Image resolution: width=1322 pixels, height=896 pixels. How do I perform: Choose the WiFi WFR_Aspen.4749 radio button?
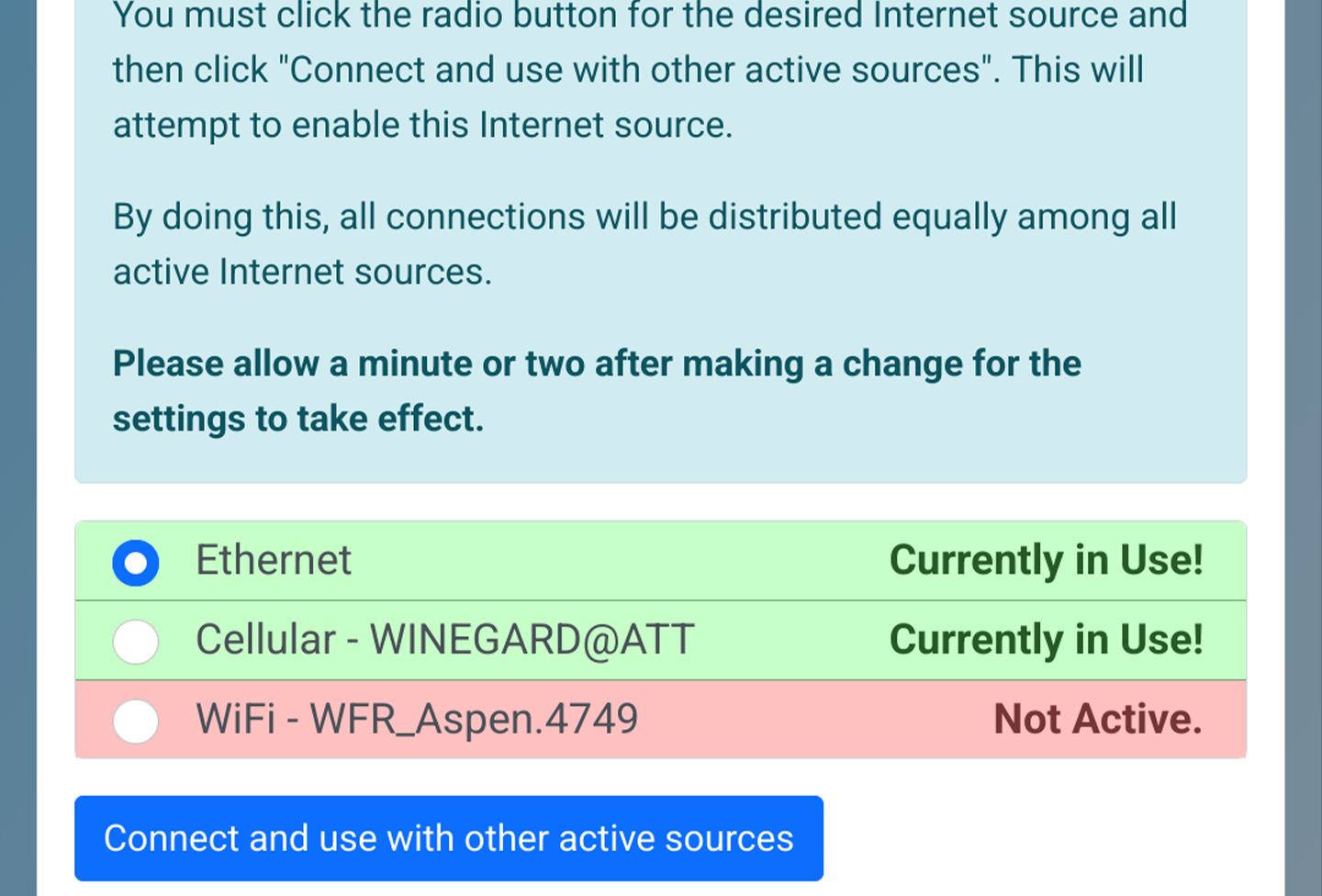click(136, 721)
